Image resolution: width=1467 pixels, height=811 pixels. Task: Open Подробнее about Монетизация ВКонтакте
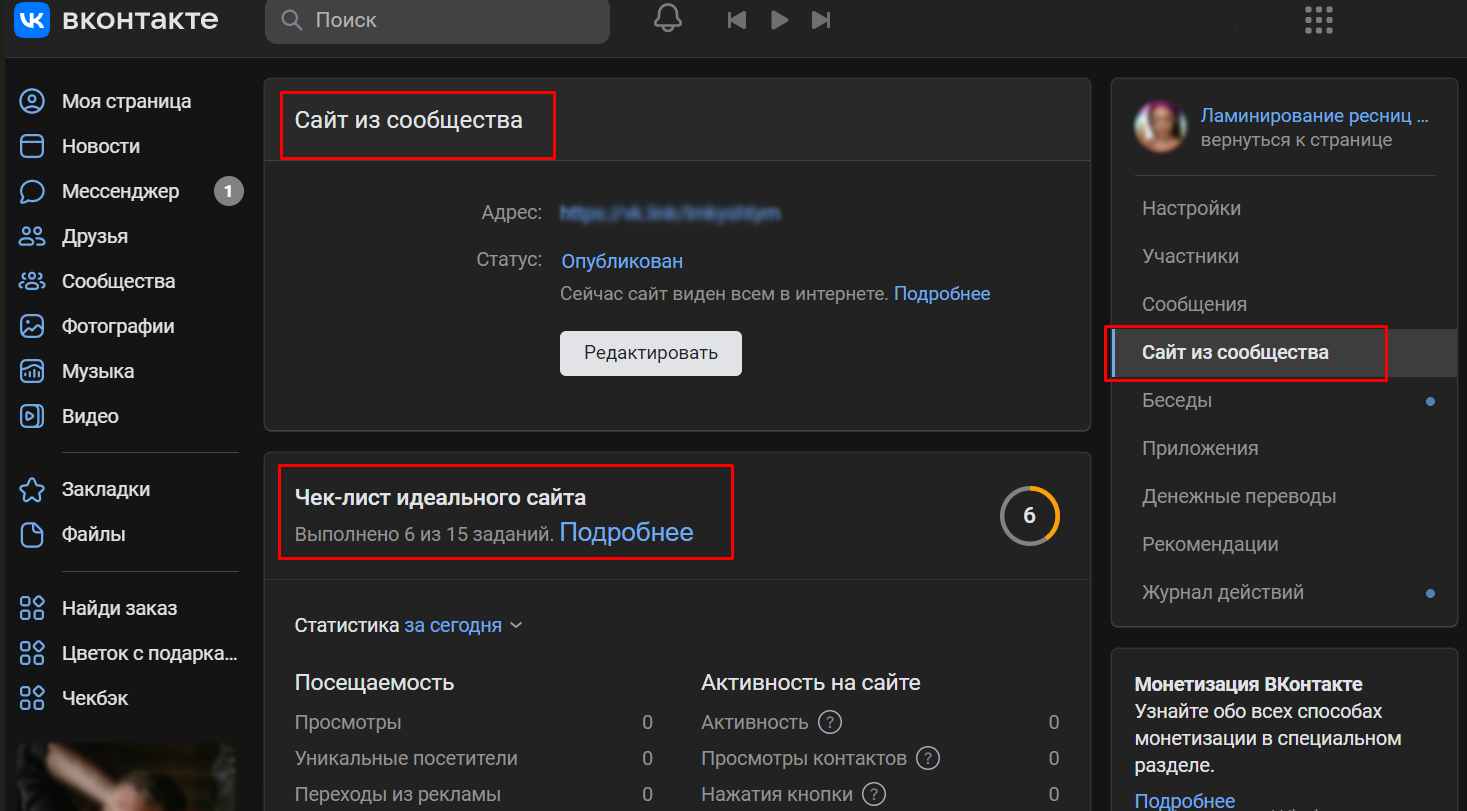(x=1185, y=800)
